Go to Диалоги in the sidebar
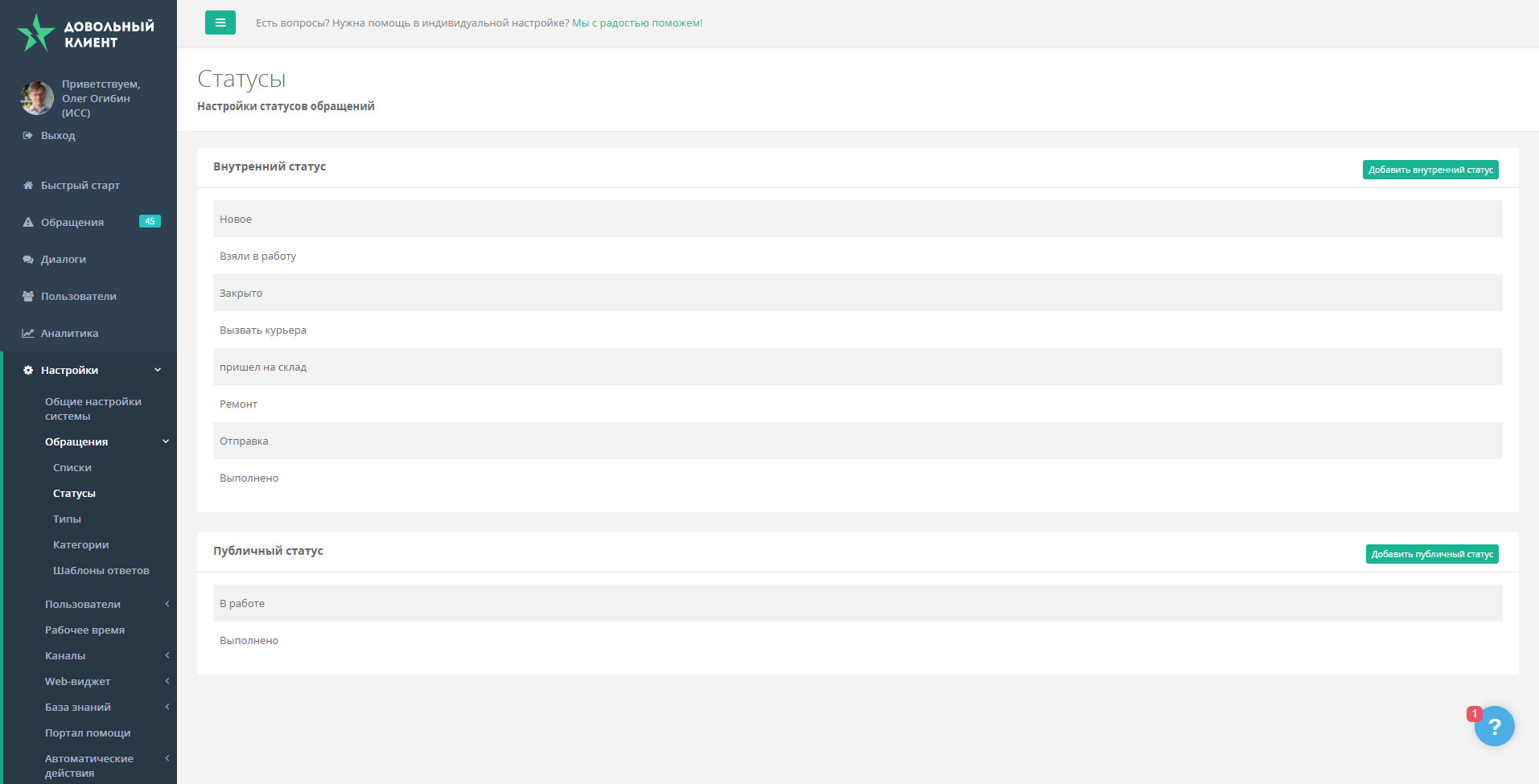The image size is (1539, 784). 64,259
